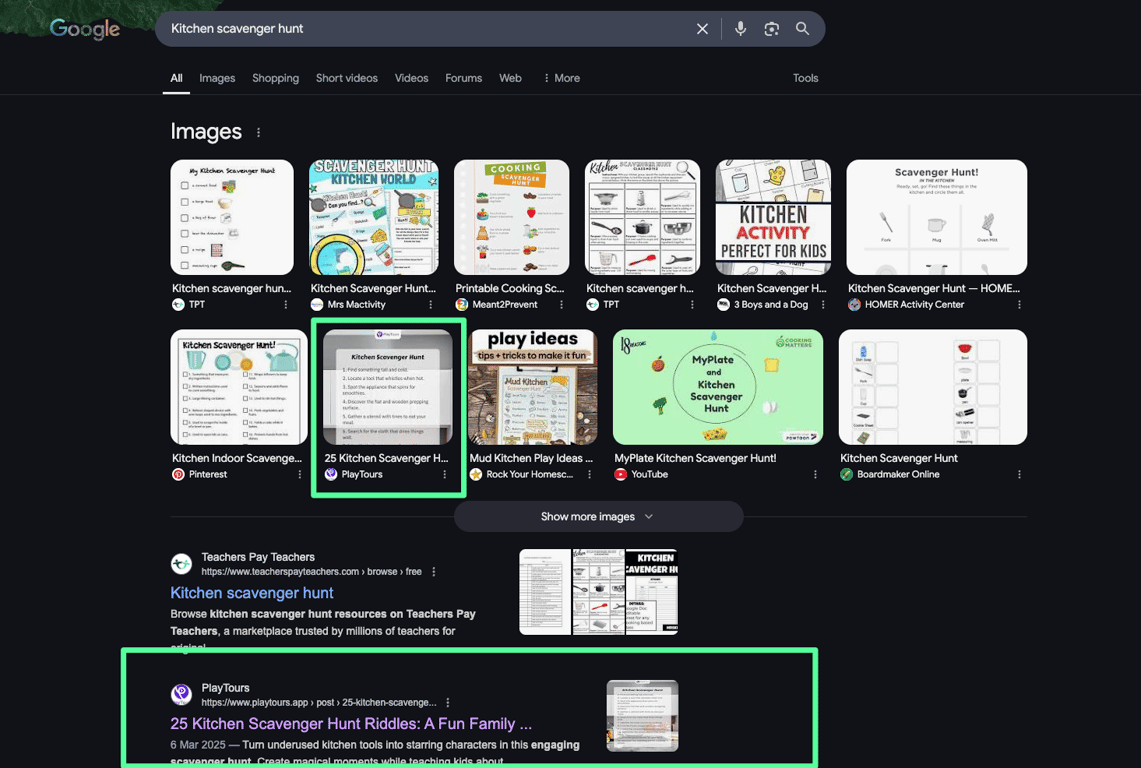The height and width of the screenshot is (768, 1141).
Task: Open three-dot menu beside teacherspayteachers.com URL
Action: (434, 572)
